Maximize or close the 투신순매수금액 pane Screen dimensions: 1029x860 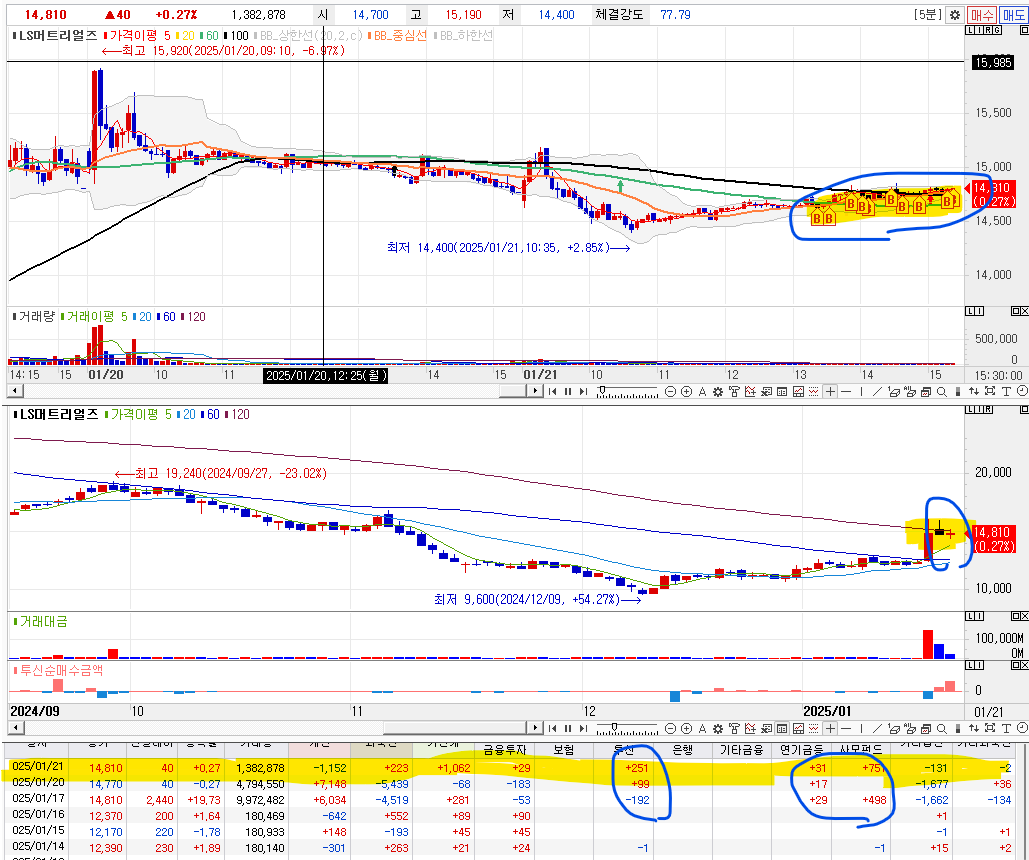(1019, 665)
